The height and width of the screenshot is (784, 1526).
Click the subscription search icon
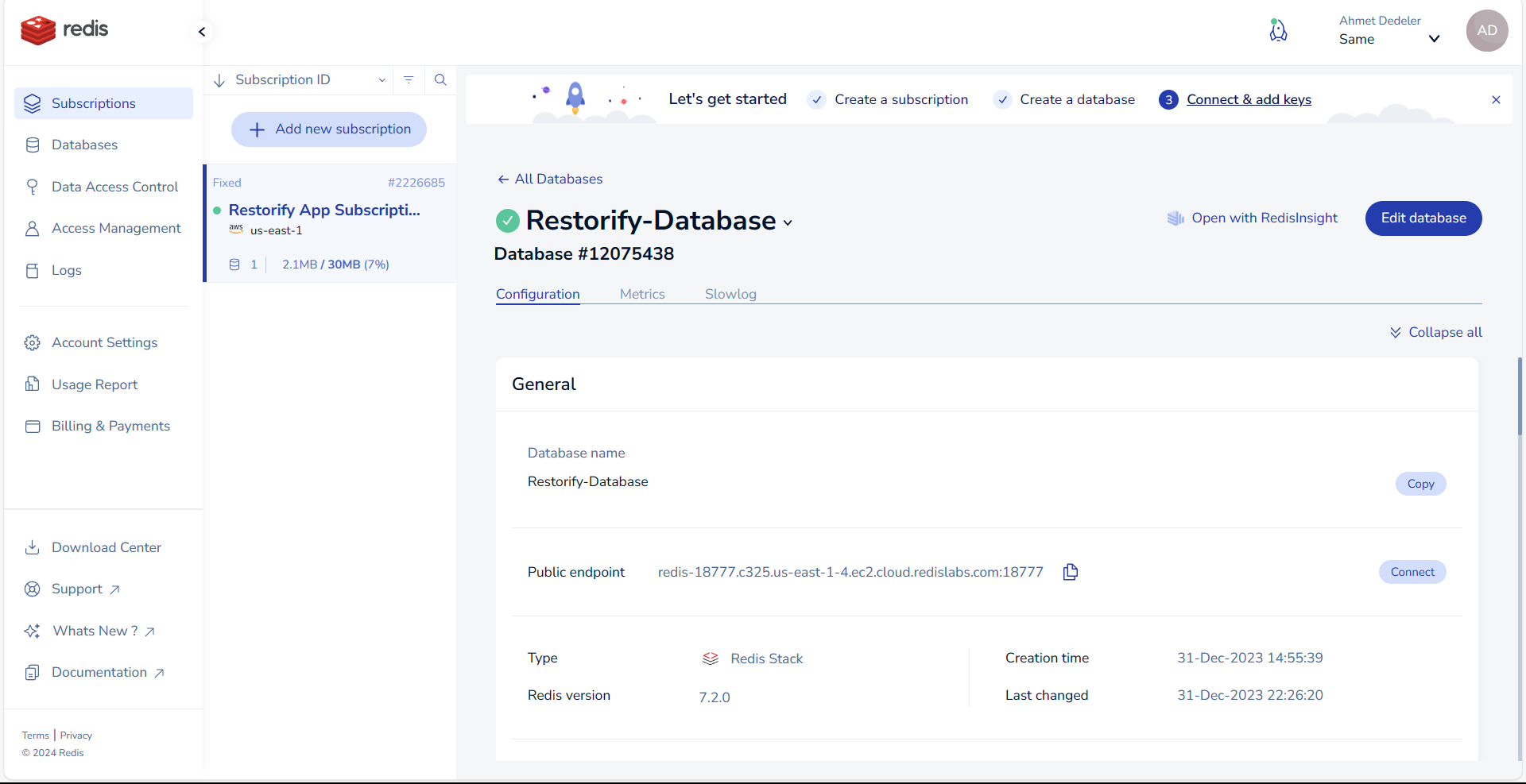pos(440,79)
